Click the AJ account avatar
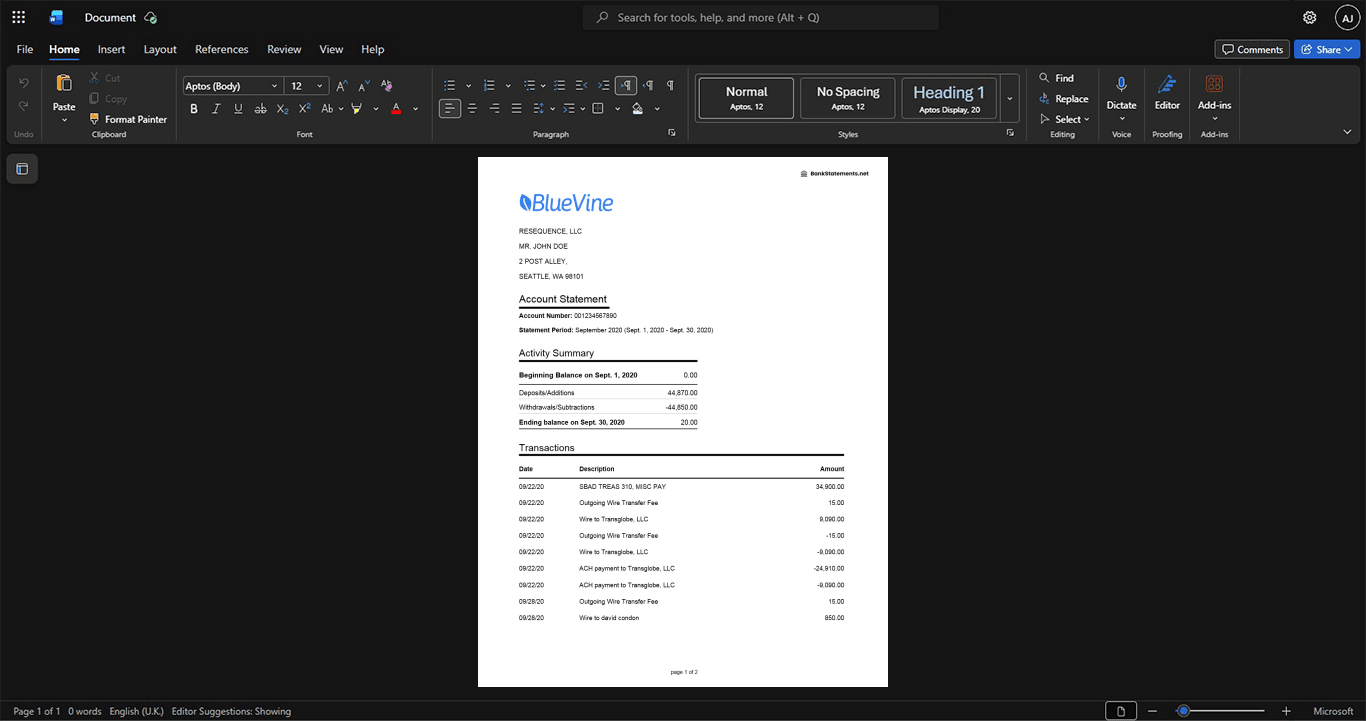This screenshot has width=1366, height=721. click(1347, 17)
